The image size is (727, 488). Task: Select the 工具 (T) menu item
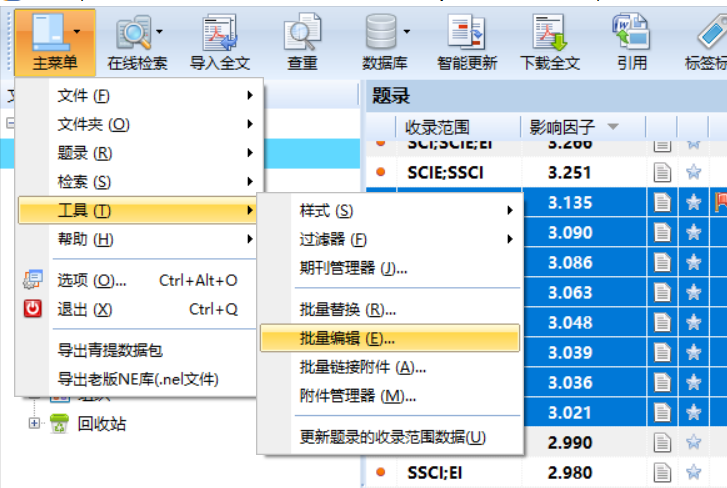[137, 210]
